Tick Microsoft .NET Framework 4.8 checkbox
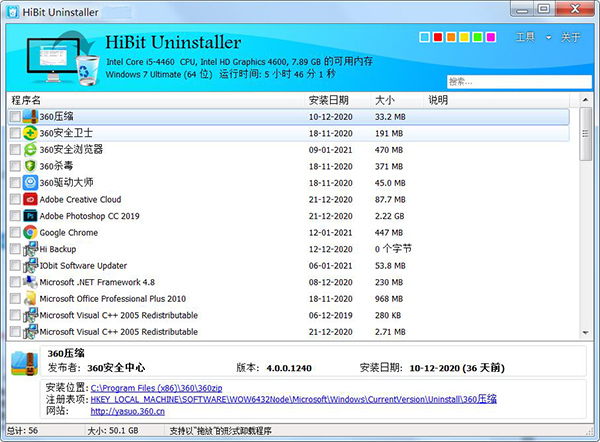The height and width of the screenshot is (442, 600). (15, 282)
